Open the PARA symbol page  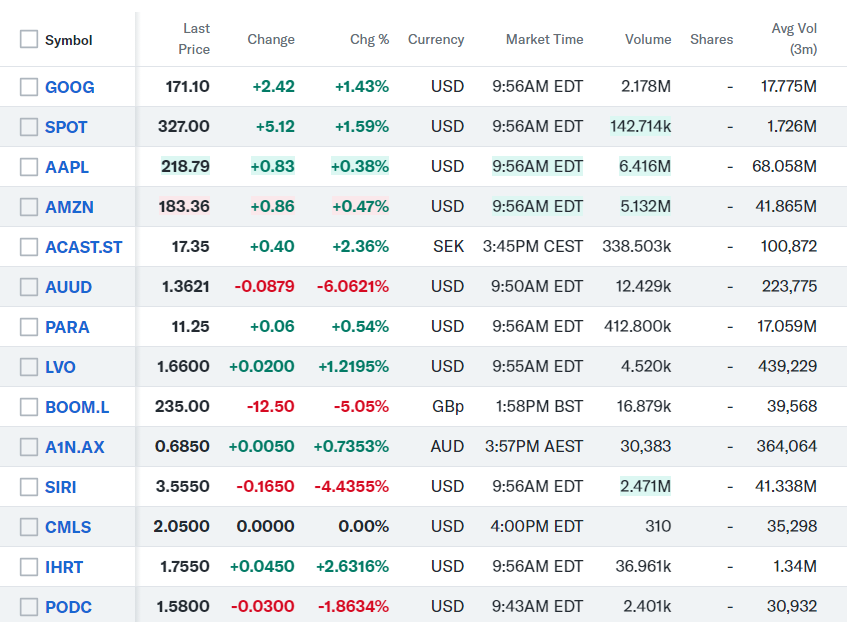point(67,327)
